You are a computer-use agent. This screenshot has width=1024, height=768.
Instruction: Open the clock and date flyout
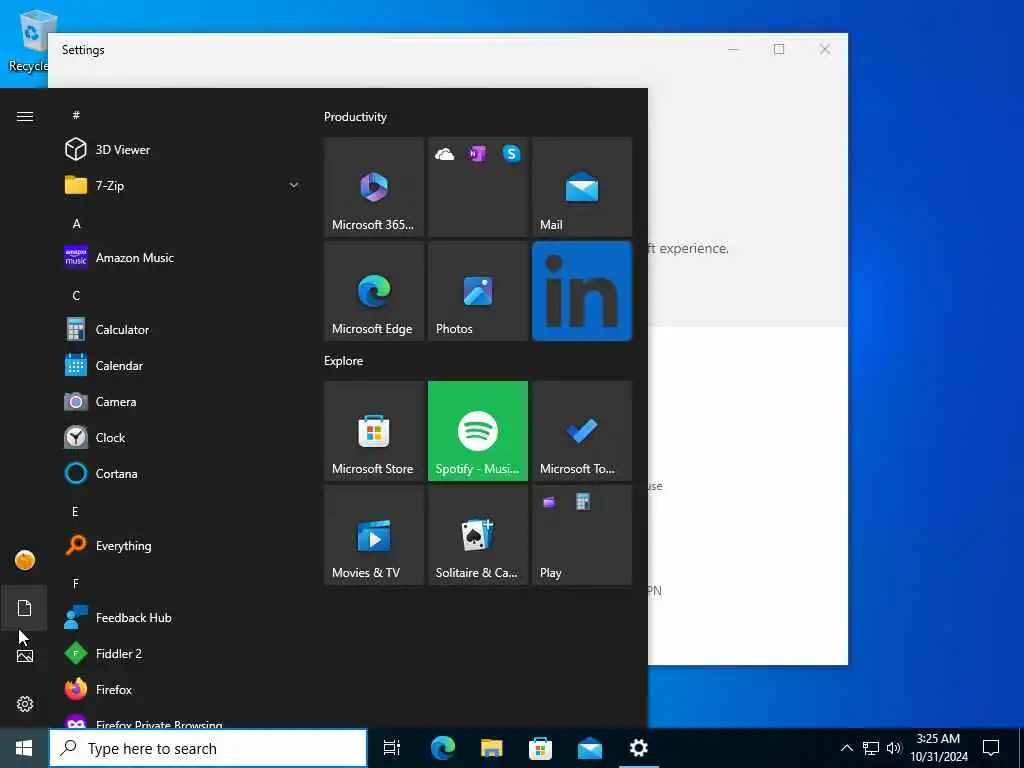pos(938,748)
